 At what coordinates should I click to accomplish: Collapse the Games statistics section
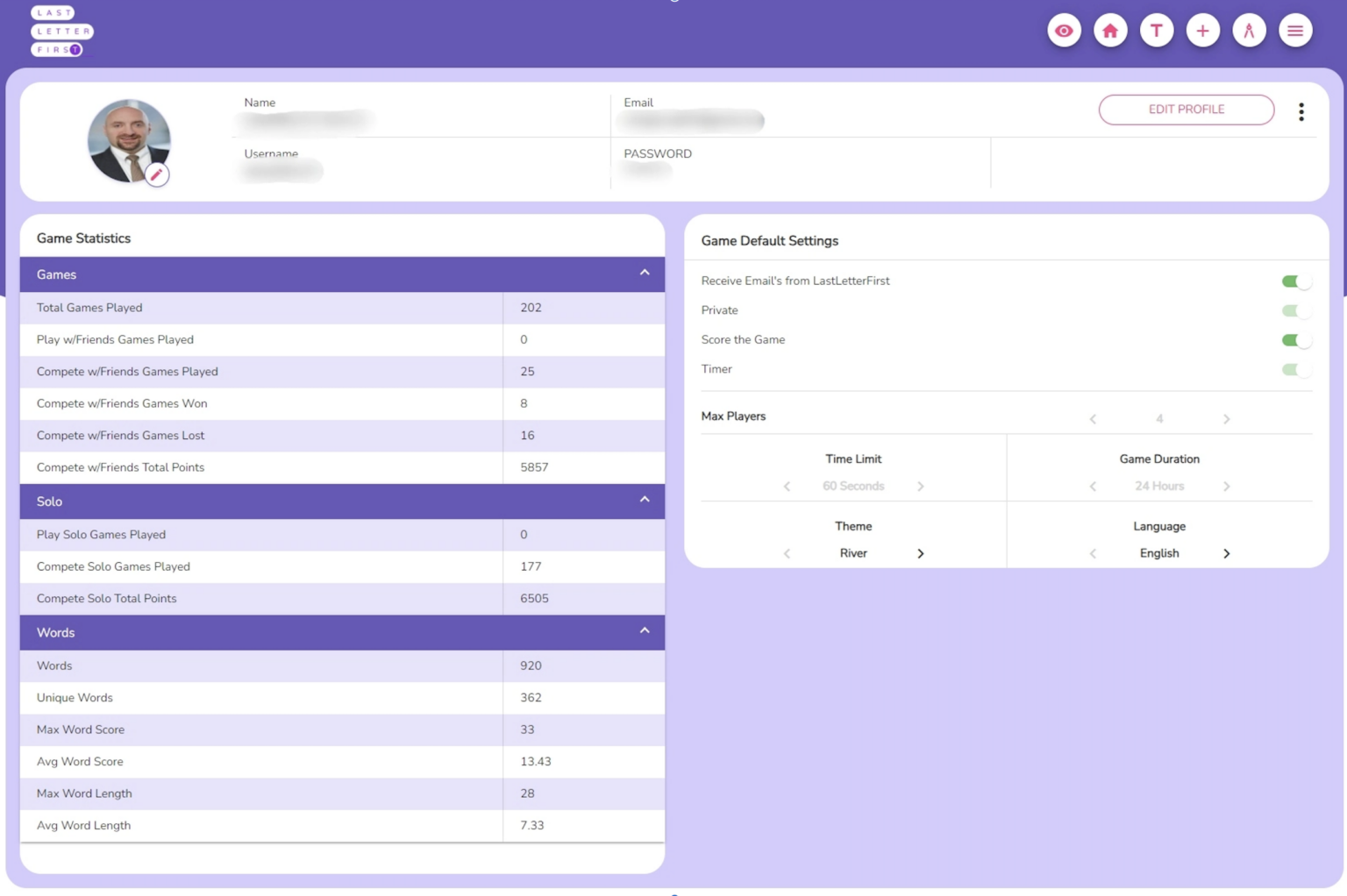coord(645,274)
